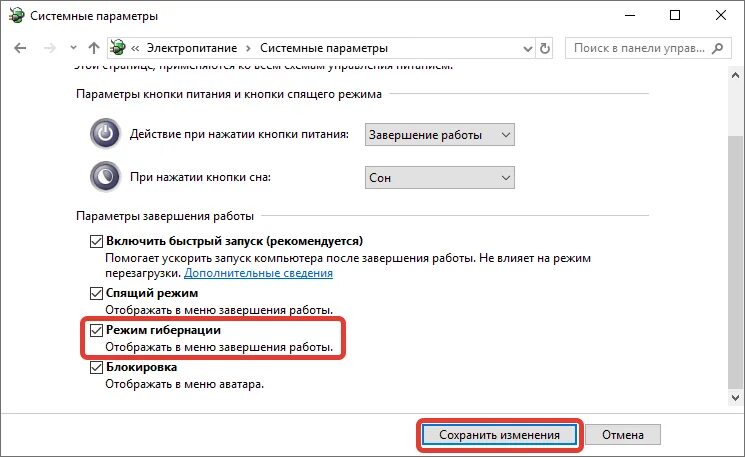This screenshot has width=745, height=457.
Task: Open the Завершение работы dropdown
Action: tap(439, 135)
